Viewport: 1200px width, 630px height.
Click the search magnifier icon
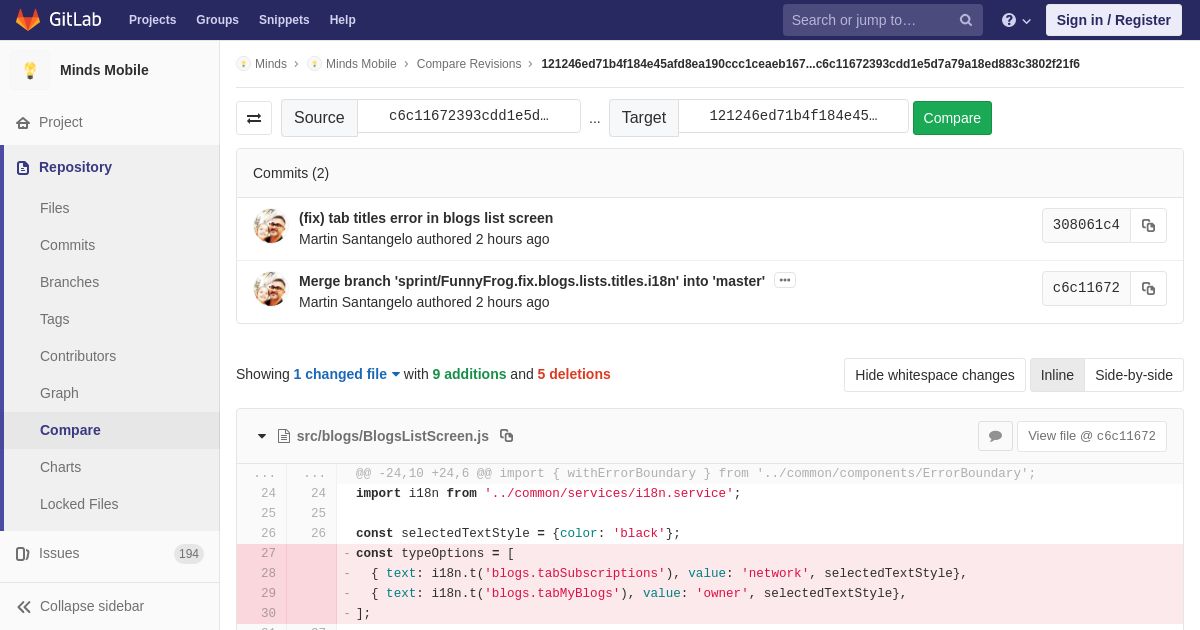(965, 20)
